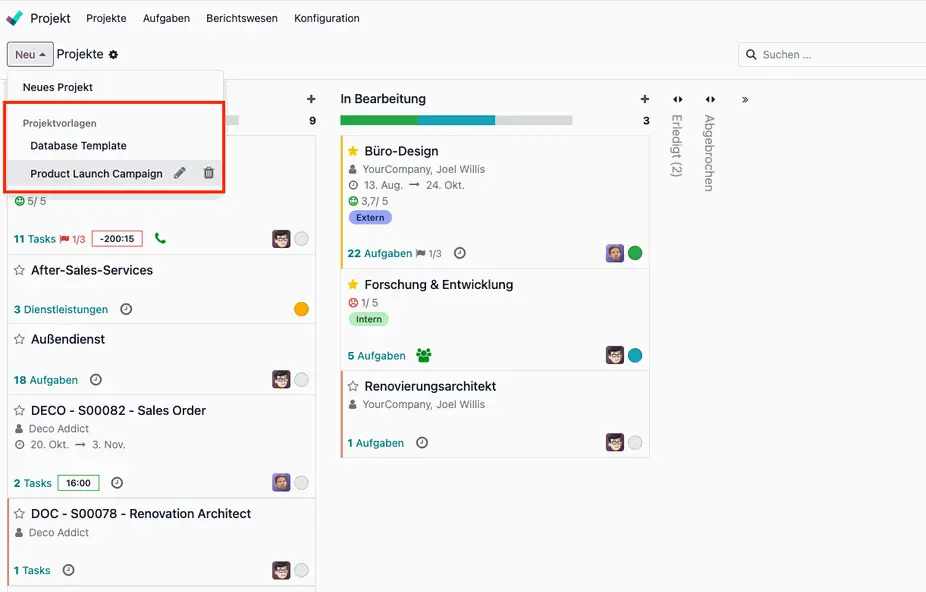Click the green team icon next to 5 Aufgaben
The image size is (926, 592).
pyautogui.click(x=422, y=355)
